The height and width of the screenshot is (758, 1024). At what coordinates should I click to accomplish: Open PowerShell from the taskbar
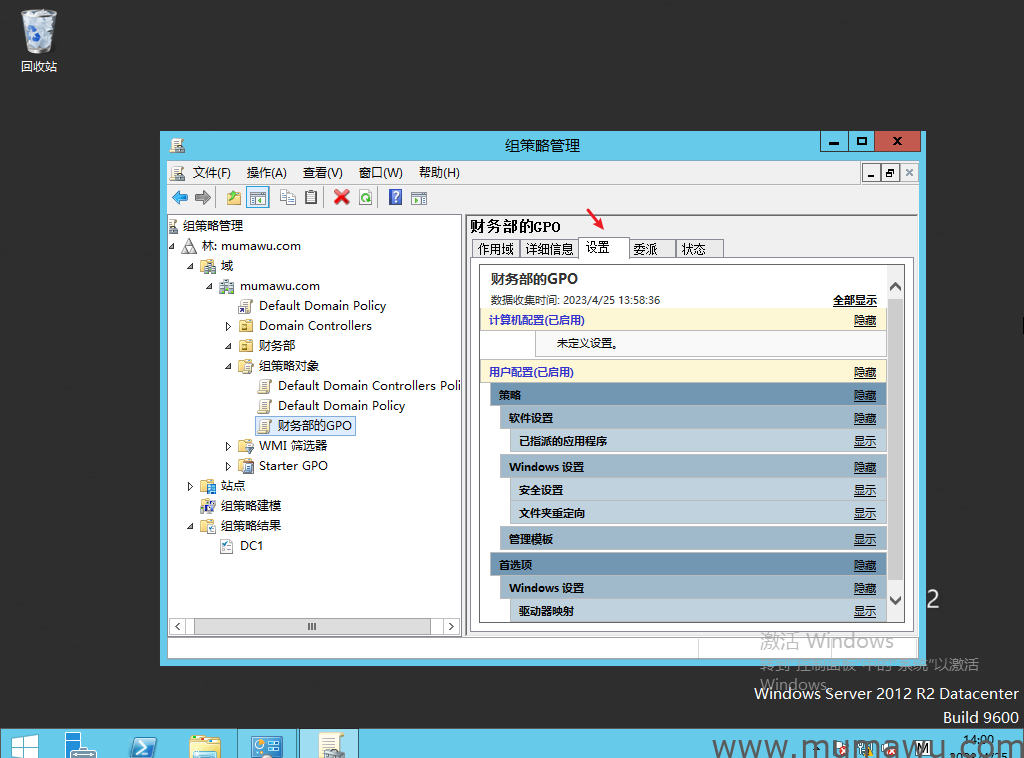[143, 745]
